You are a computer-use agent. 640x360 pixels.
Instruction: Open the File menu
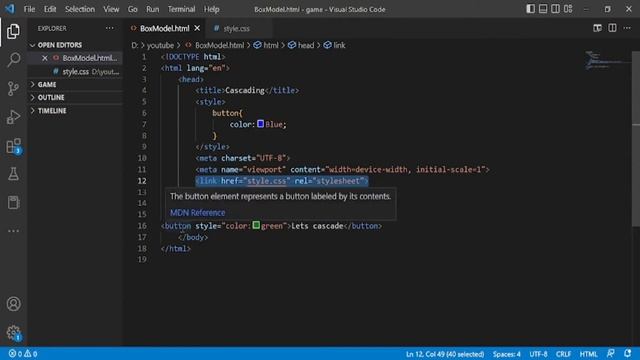coord(29,9)
